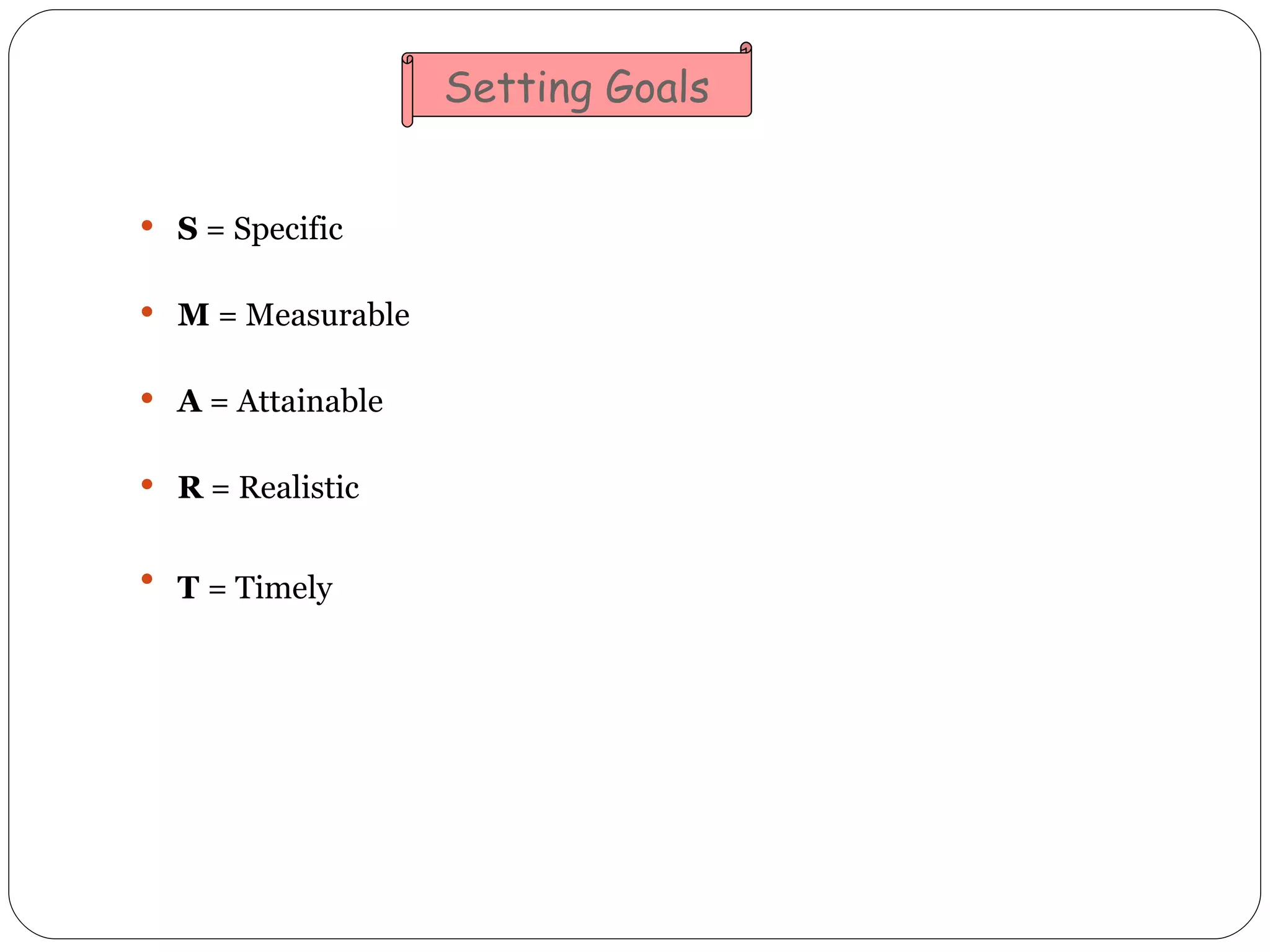
Task: Click the orange bullet beside Timely
Action: click(147, 579)
